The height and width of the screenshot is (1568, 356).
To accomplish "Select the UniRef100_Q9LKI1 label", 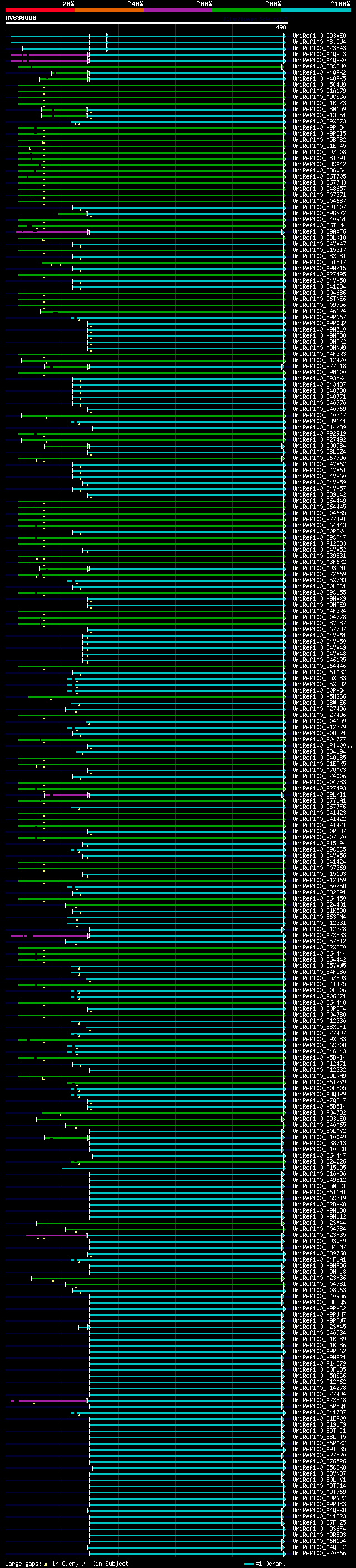I will coord(319,794).
